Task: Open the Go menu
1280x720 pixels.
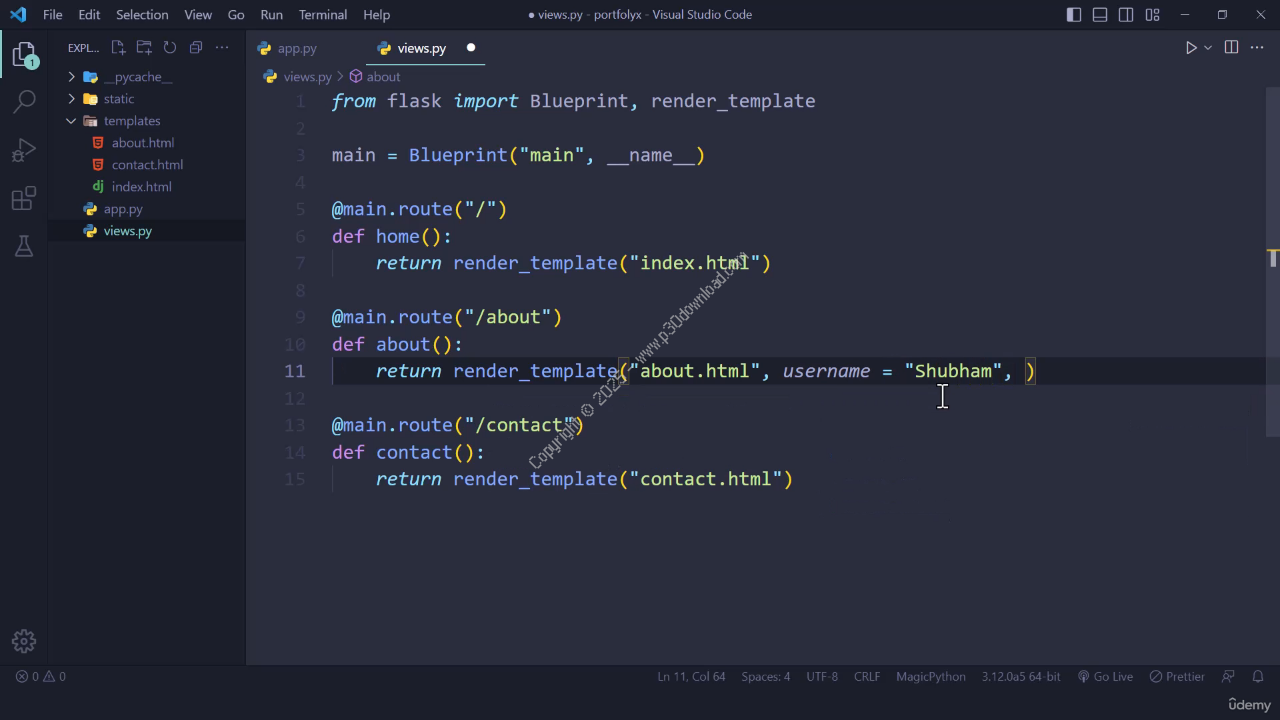Action: (x=236, y=15)
